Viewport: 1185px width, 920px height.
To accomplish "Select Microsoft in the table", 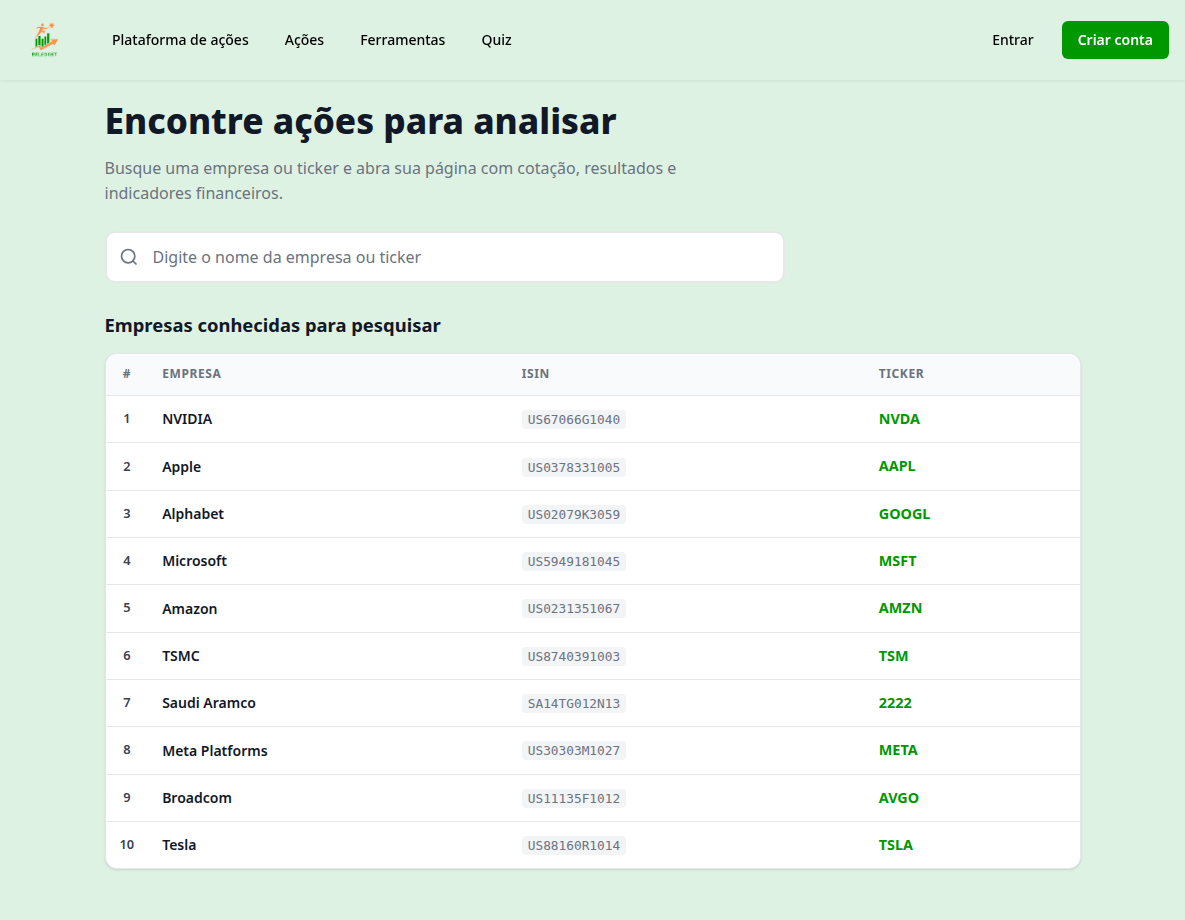I will [x=194, y=561].
